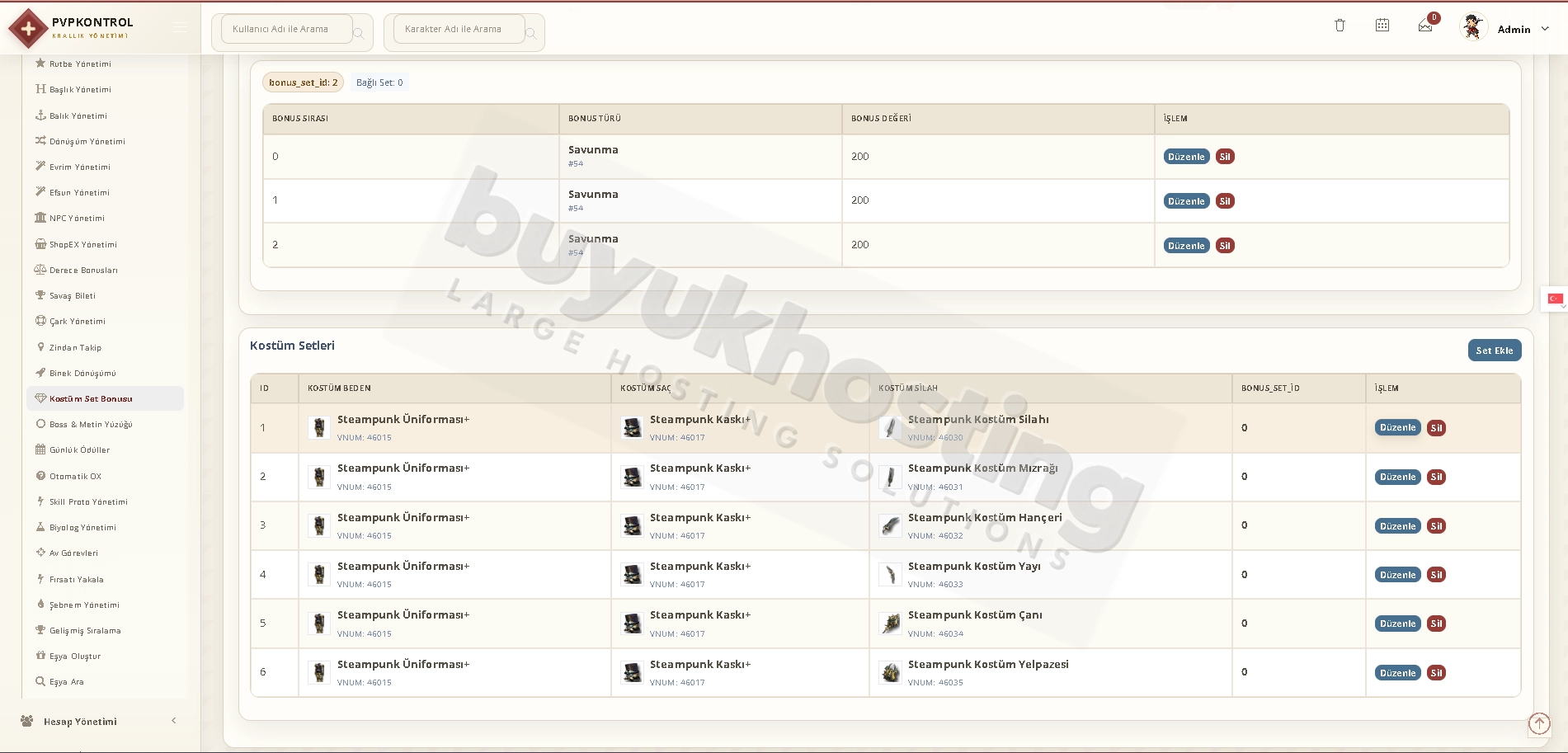The image size is (1568, 753).
Task: Click Steampunk Üniforması+ thumbnail in row 1
Action: [319, 427]
